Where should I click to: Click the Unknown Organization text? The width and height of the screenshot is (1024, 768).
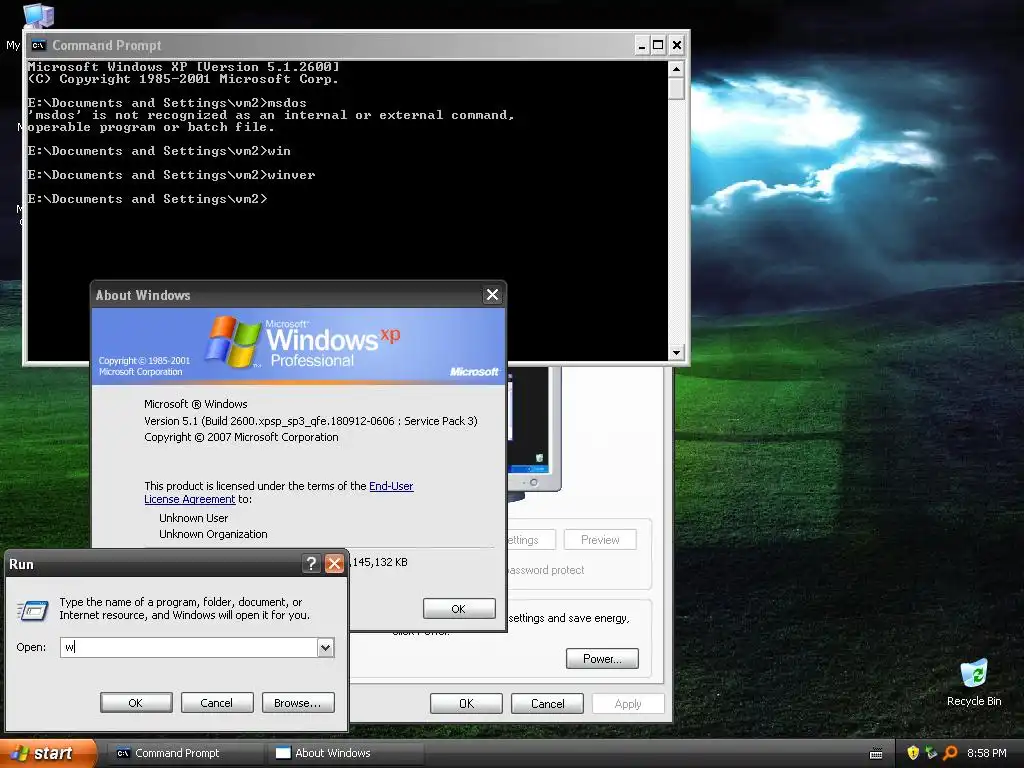pyautogui.click(x=213, y=534)
